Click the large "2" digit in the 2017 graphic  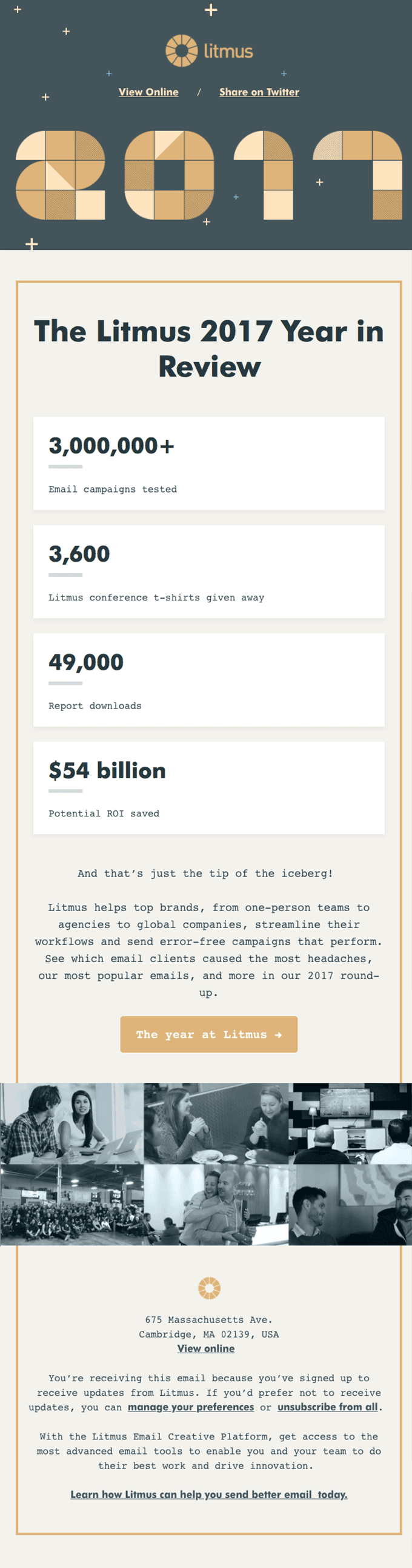[60, 175]
